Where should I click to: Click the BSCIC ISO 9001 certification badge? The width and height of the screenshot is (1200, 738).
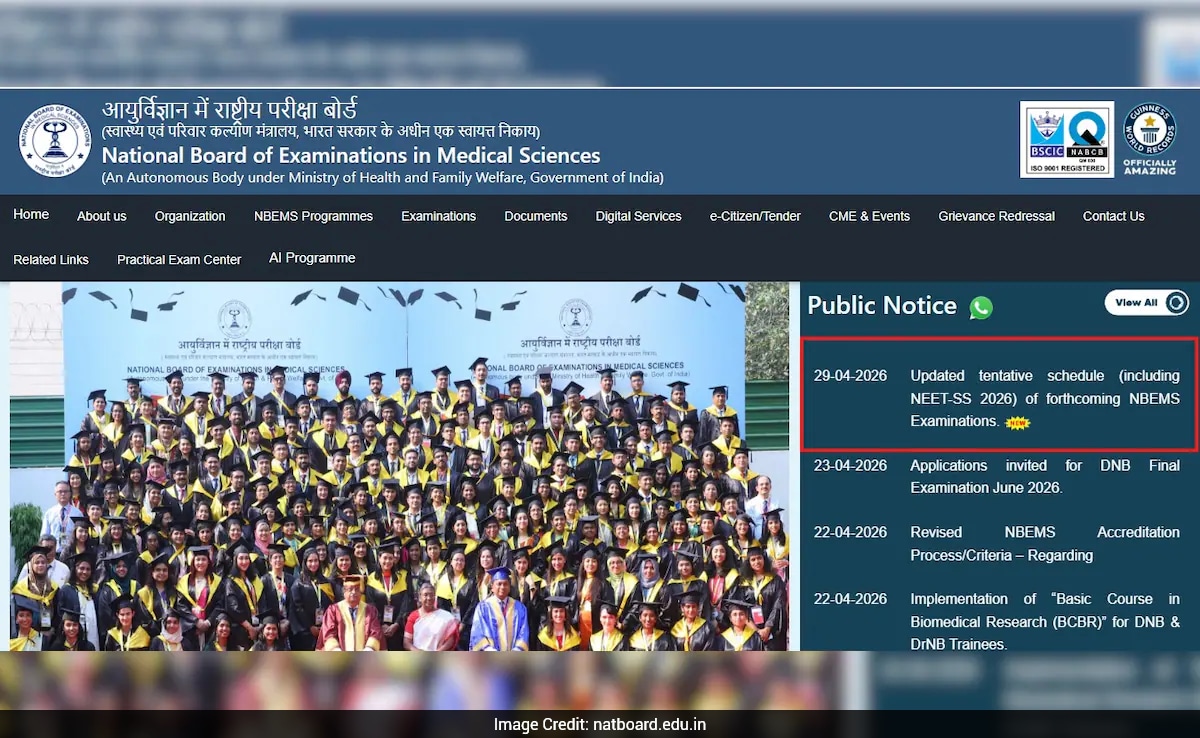click(1066, 140)
